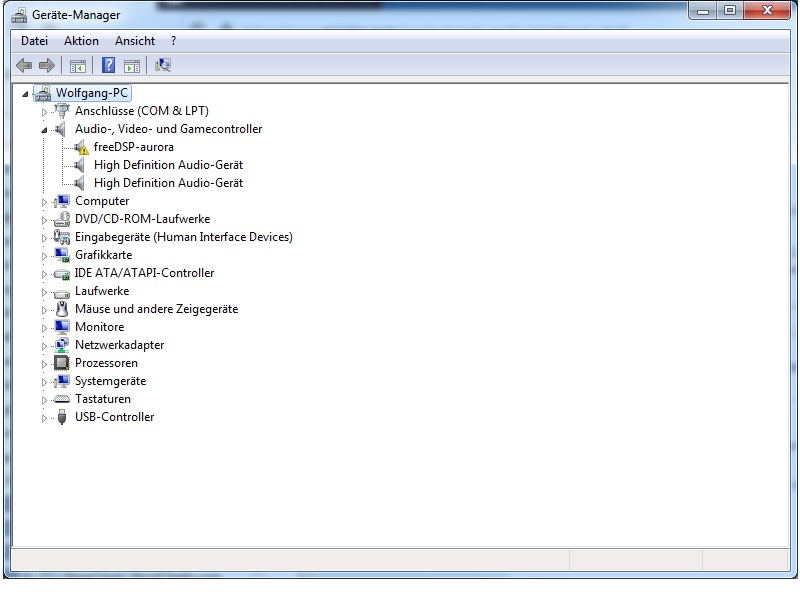Select the USB-Controller label
The width and height of the screenshot is (800, 600).
point(114,417)
